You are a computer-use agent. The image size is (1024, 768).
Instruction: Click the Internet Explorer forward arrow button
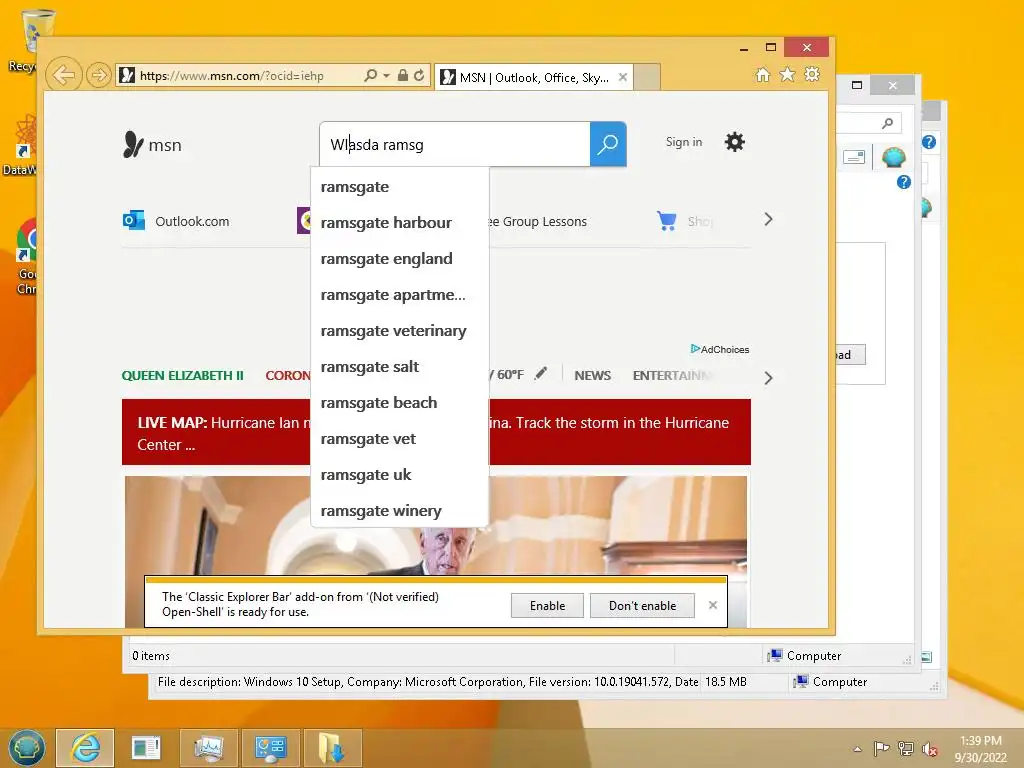point(98,75)
